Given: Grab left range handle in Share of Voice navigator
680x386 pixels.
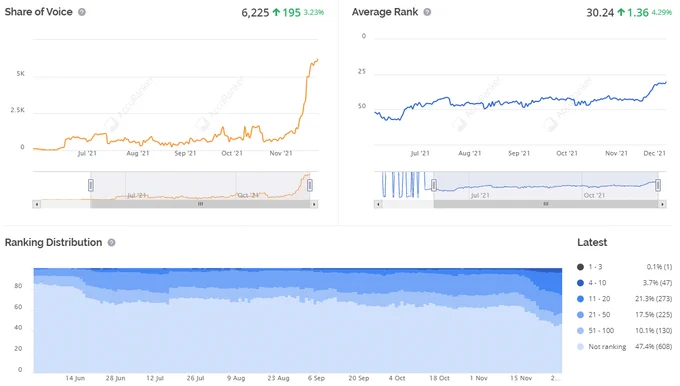Looking at the screenshot, I should click(91, 185).
